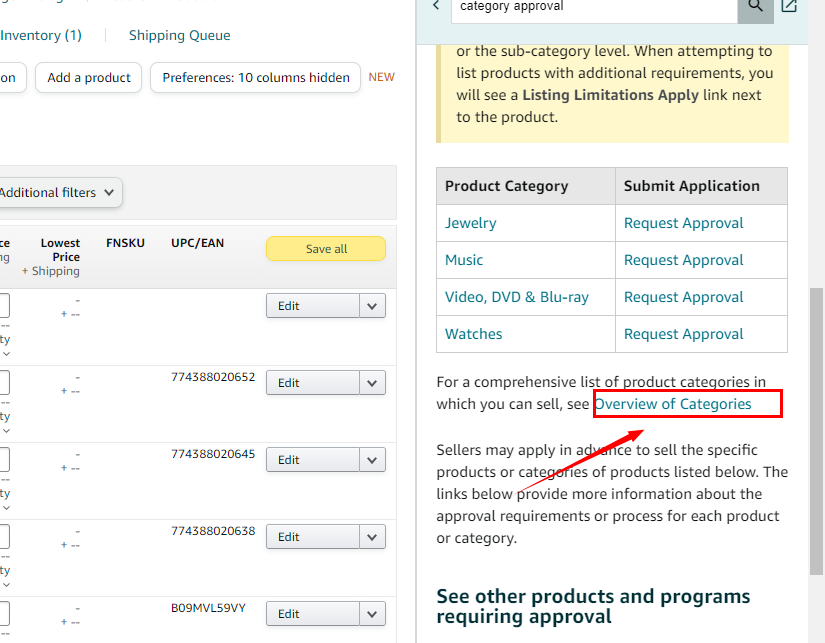The width and height of the screenshot is (825, 643).
Task: Open the Inventory (1) tab
Action: tap(41, 35)
